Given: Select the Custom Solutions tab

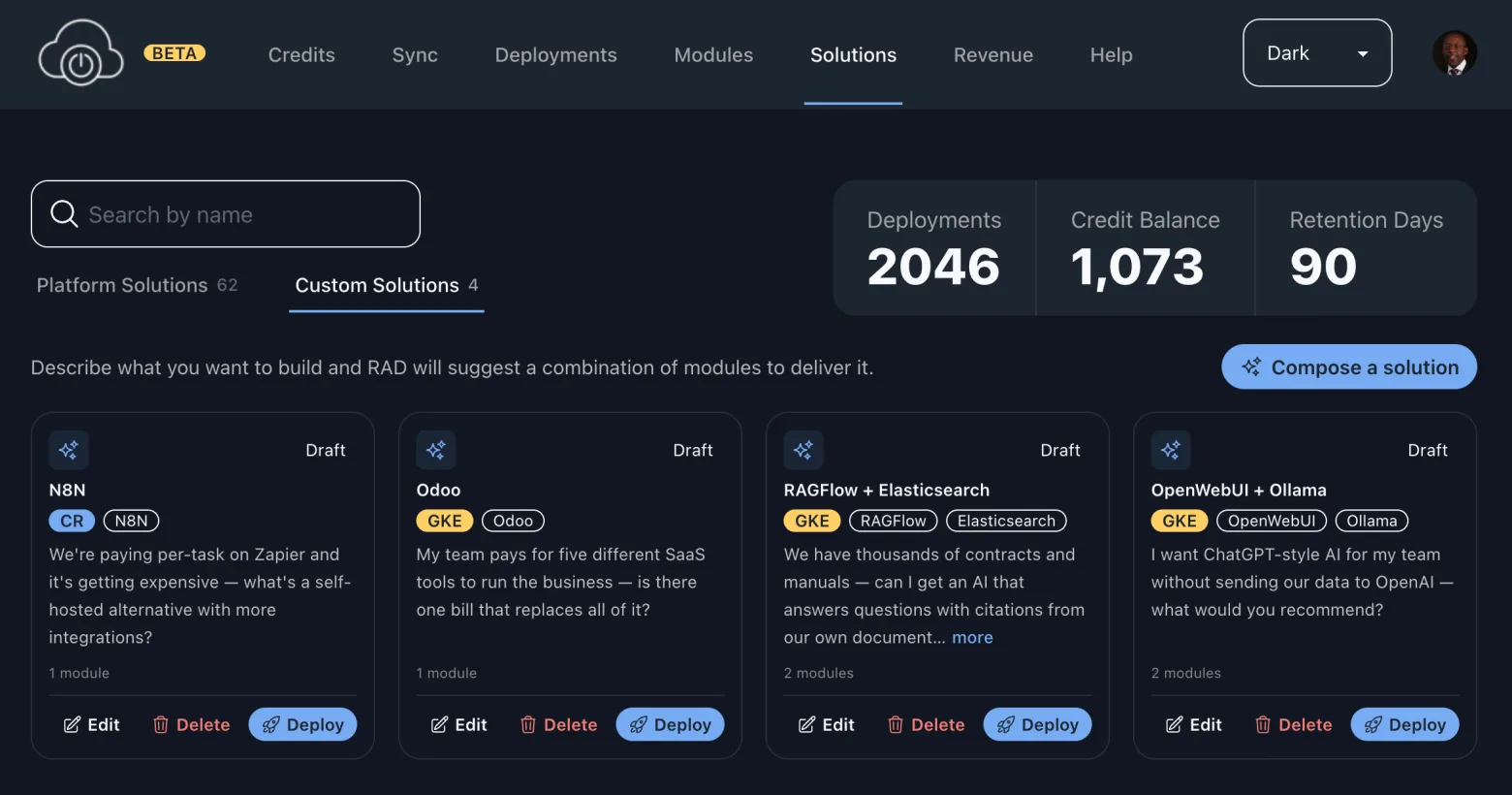Looking at the screenshot, I should pyautogui.click(x=387, y=285).
